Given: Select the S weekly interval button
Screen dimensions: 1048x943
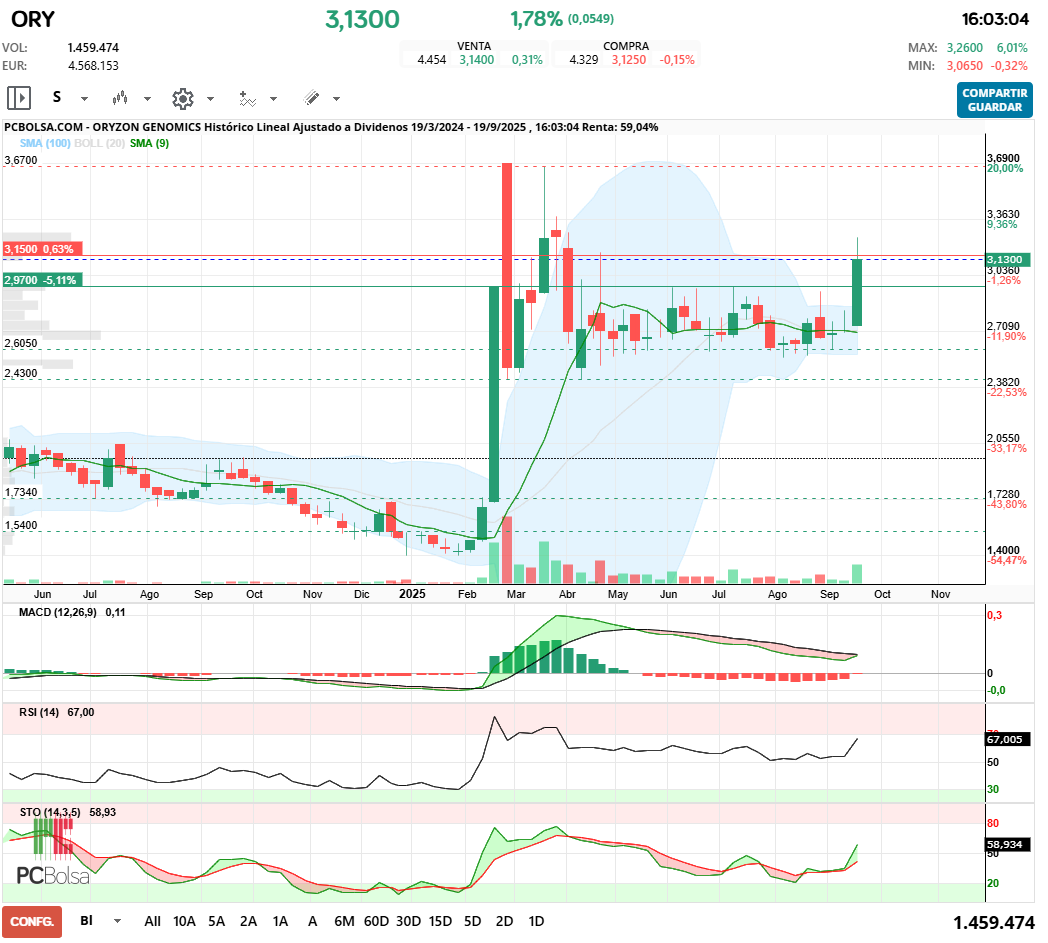Looking at the screenshot, I should [57, 98].
